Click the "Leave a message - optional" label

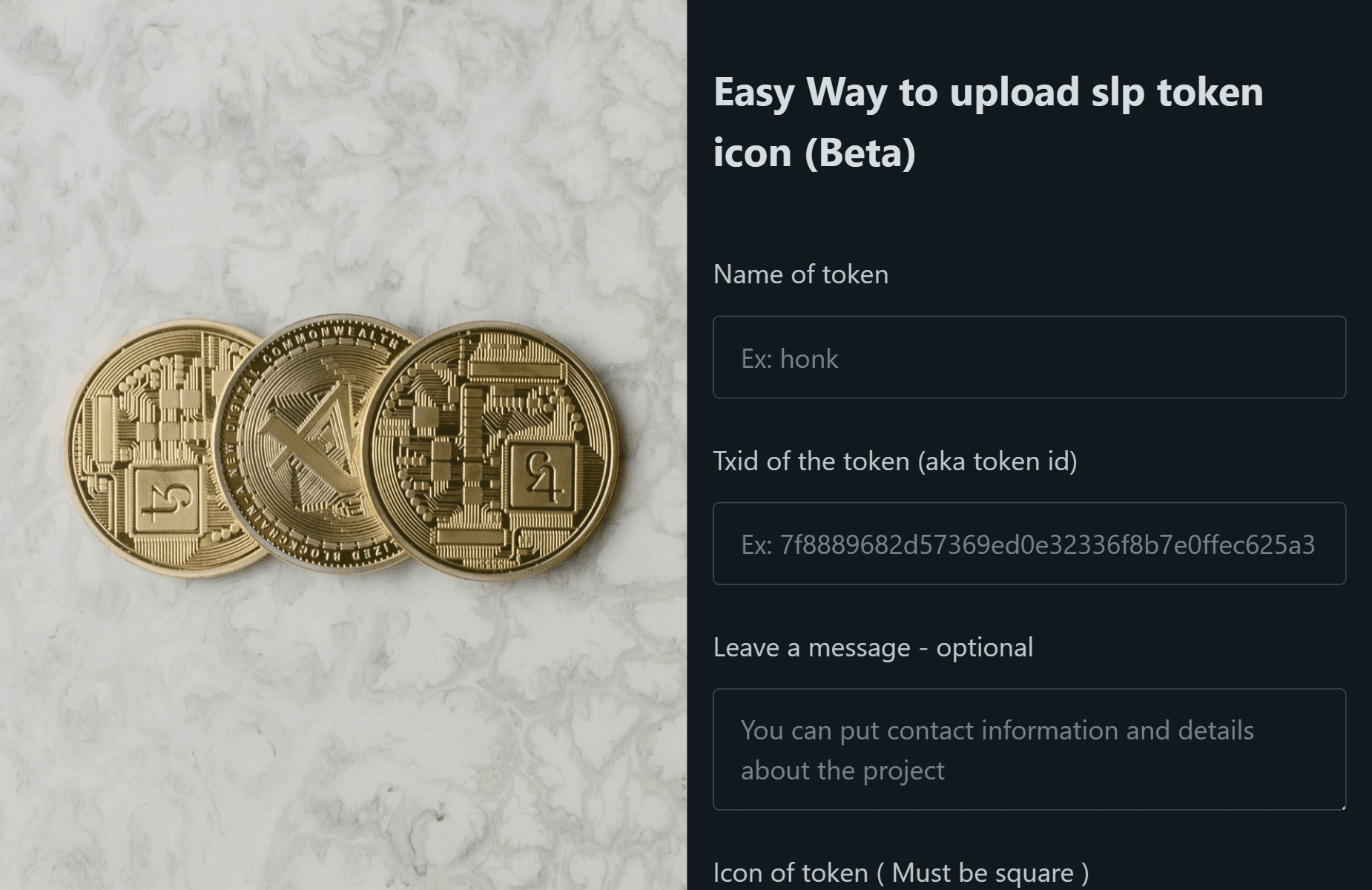pyautogui.click(x=872, y=647)
